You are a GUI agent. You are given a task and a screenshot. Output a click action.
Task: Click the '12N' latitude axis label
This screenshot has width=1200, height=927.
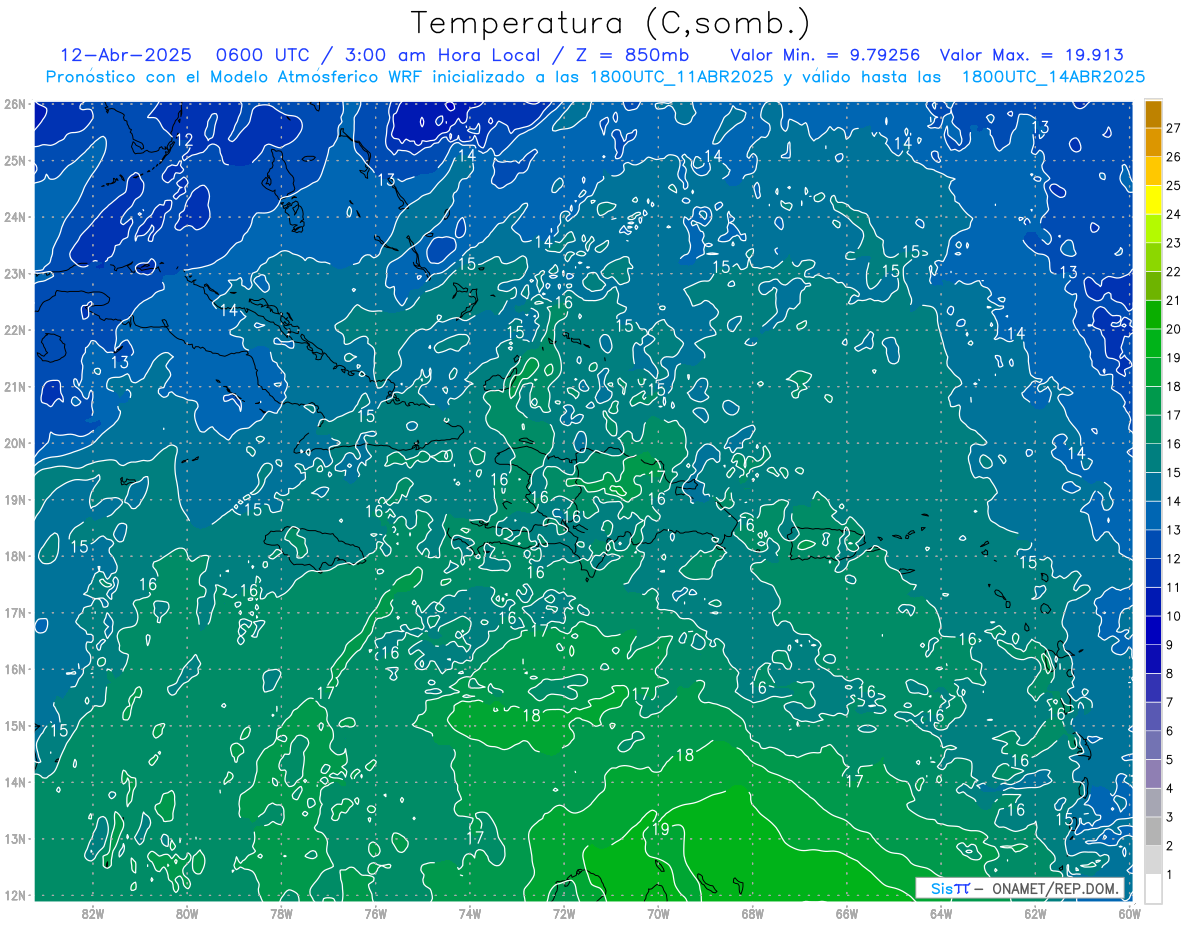coord(14,895)
